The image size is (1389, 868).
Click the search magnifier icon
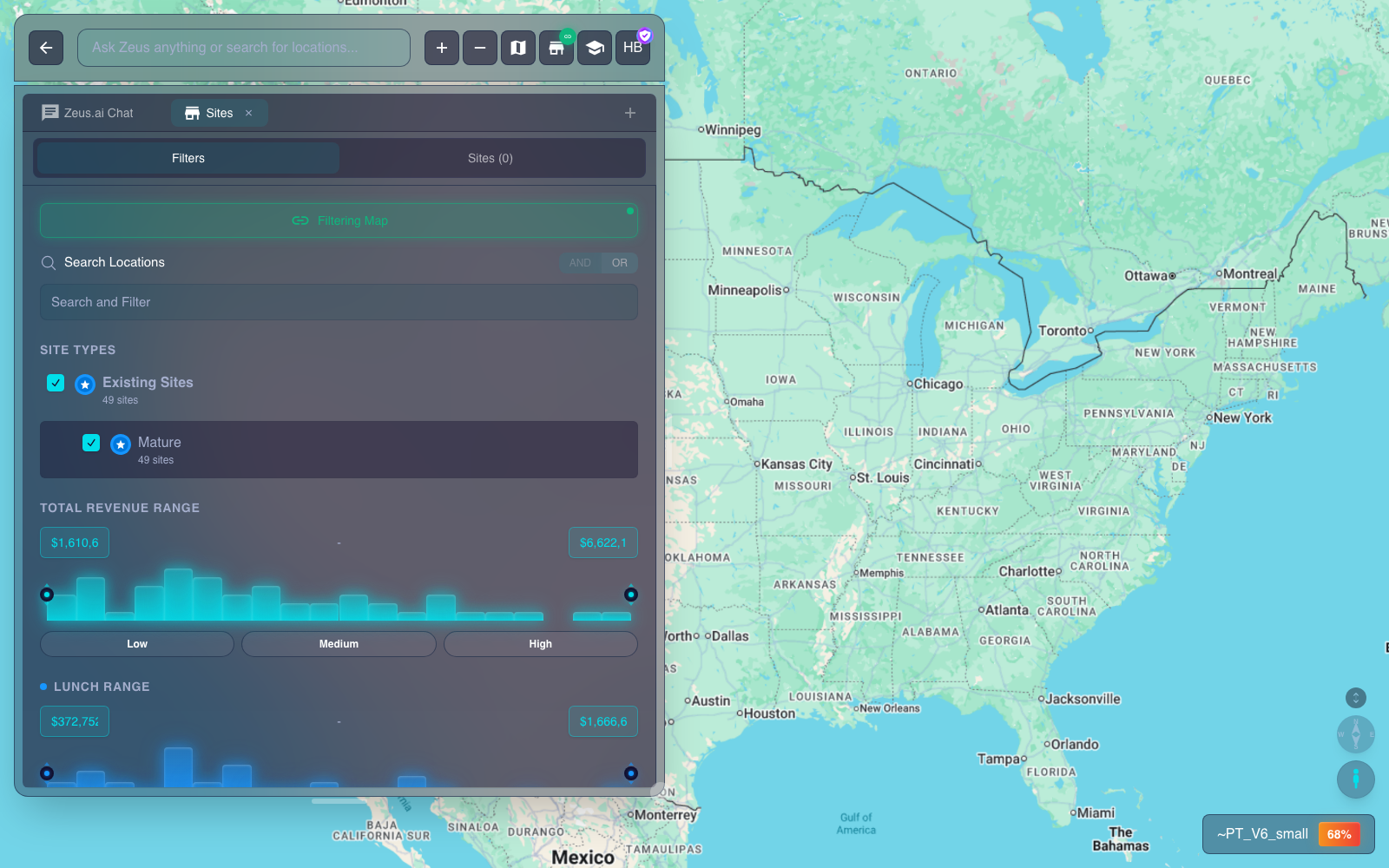click(x=49, y=263)
